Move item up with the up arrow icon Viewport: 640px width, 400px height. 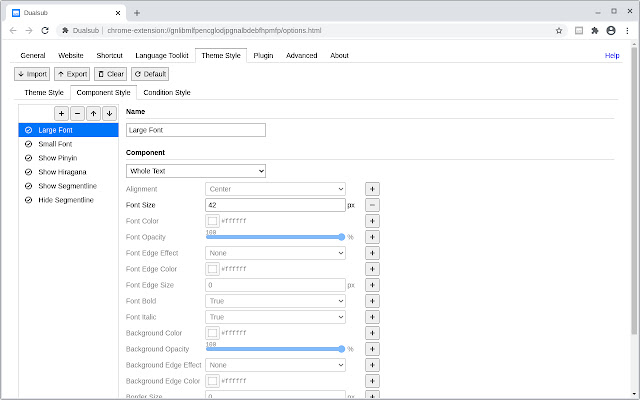93,113
